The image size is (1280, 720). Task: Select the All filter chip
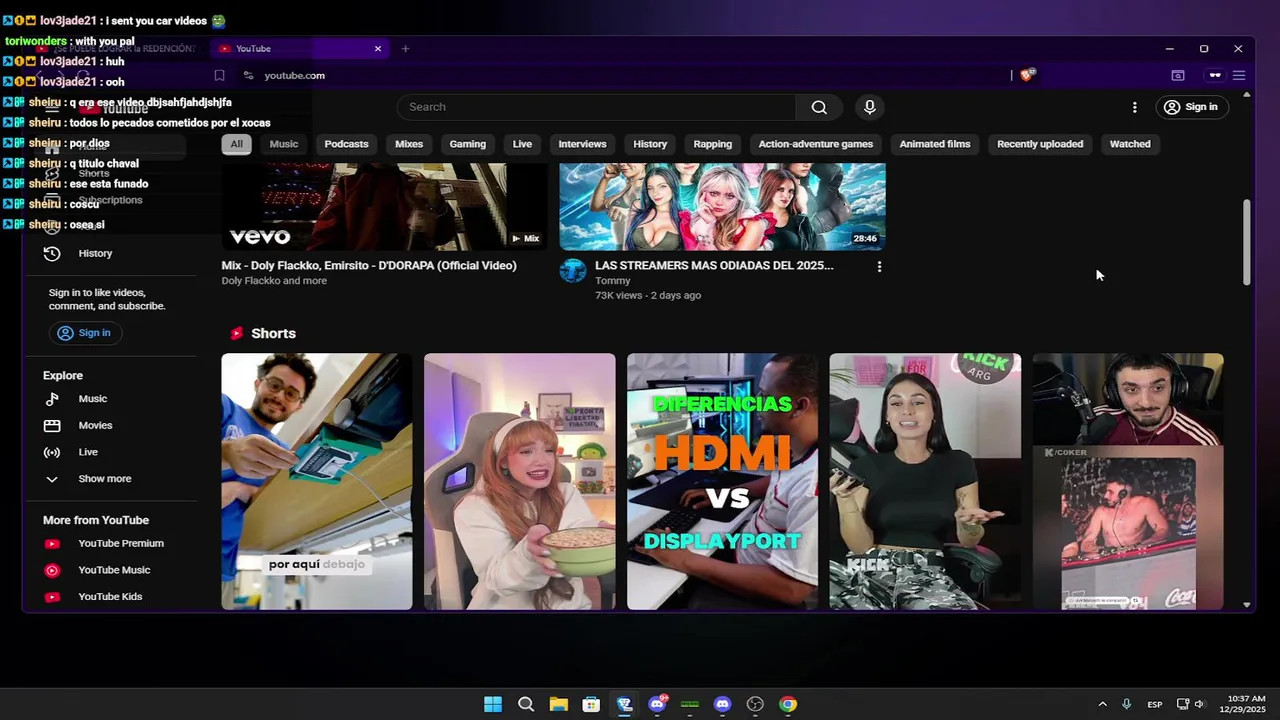236,144
